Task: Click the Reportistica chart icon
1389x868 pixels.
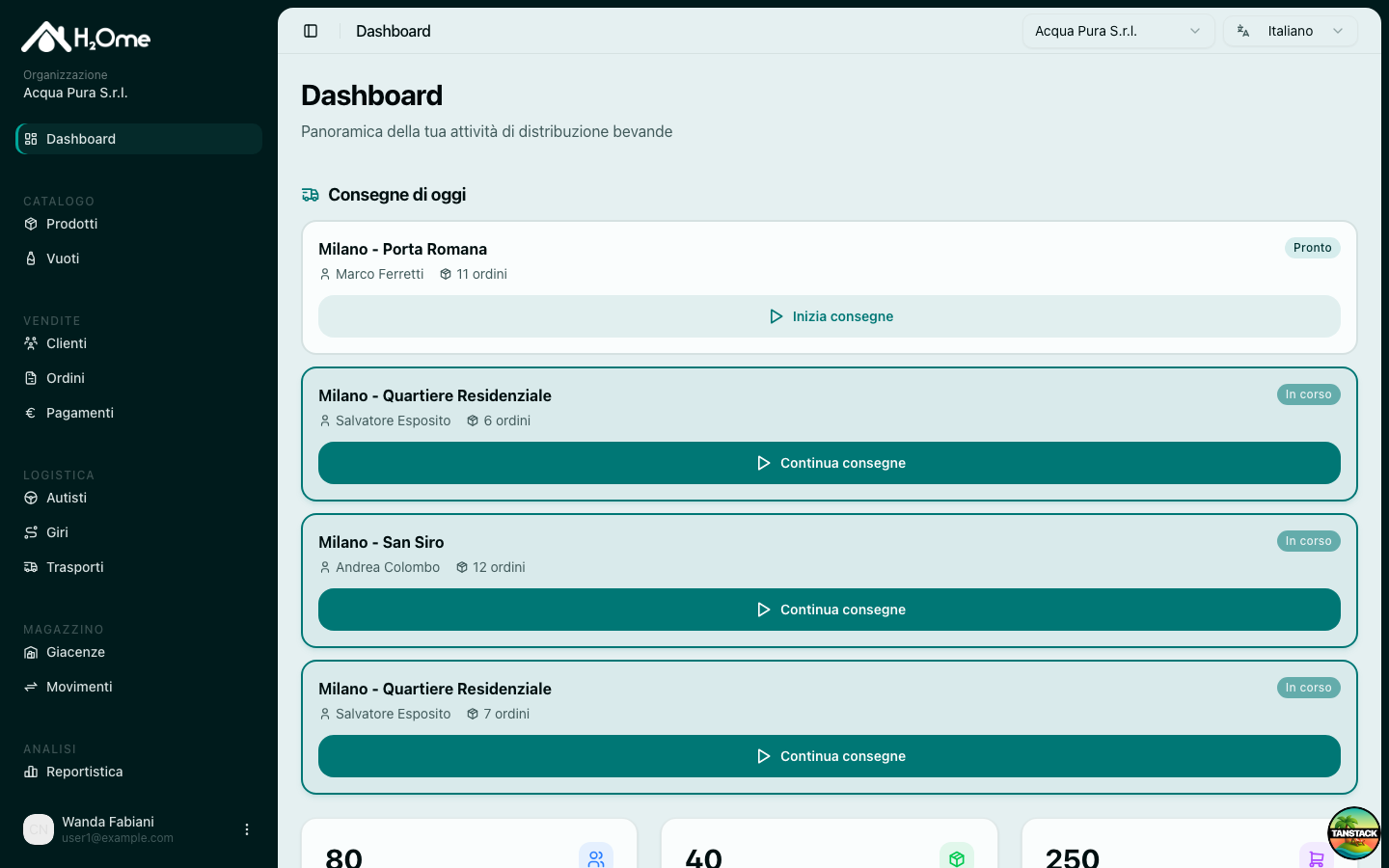Action: [x=31, y=772]
